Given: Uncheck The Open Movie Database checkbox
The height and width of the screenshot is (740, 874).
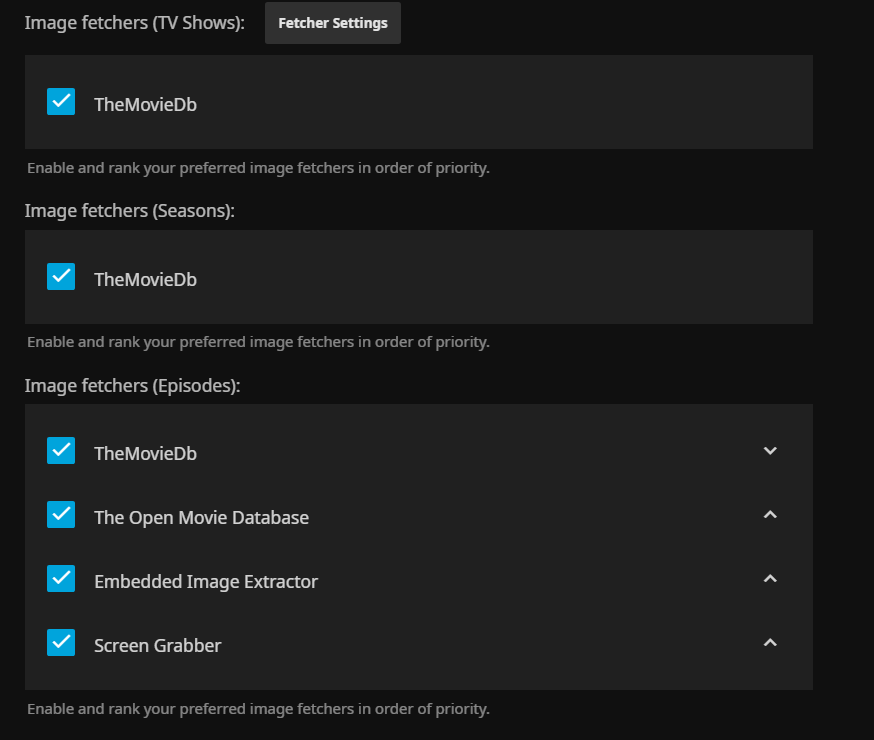Looking at the screenshot, I should coord(61,515).
